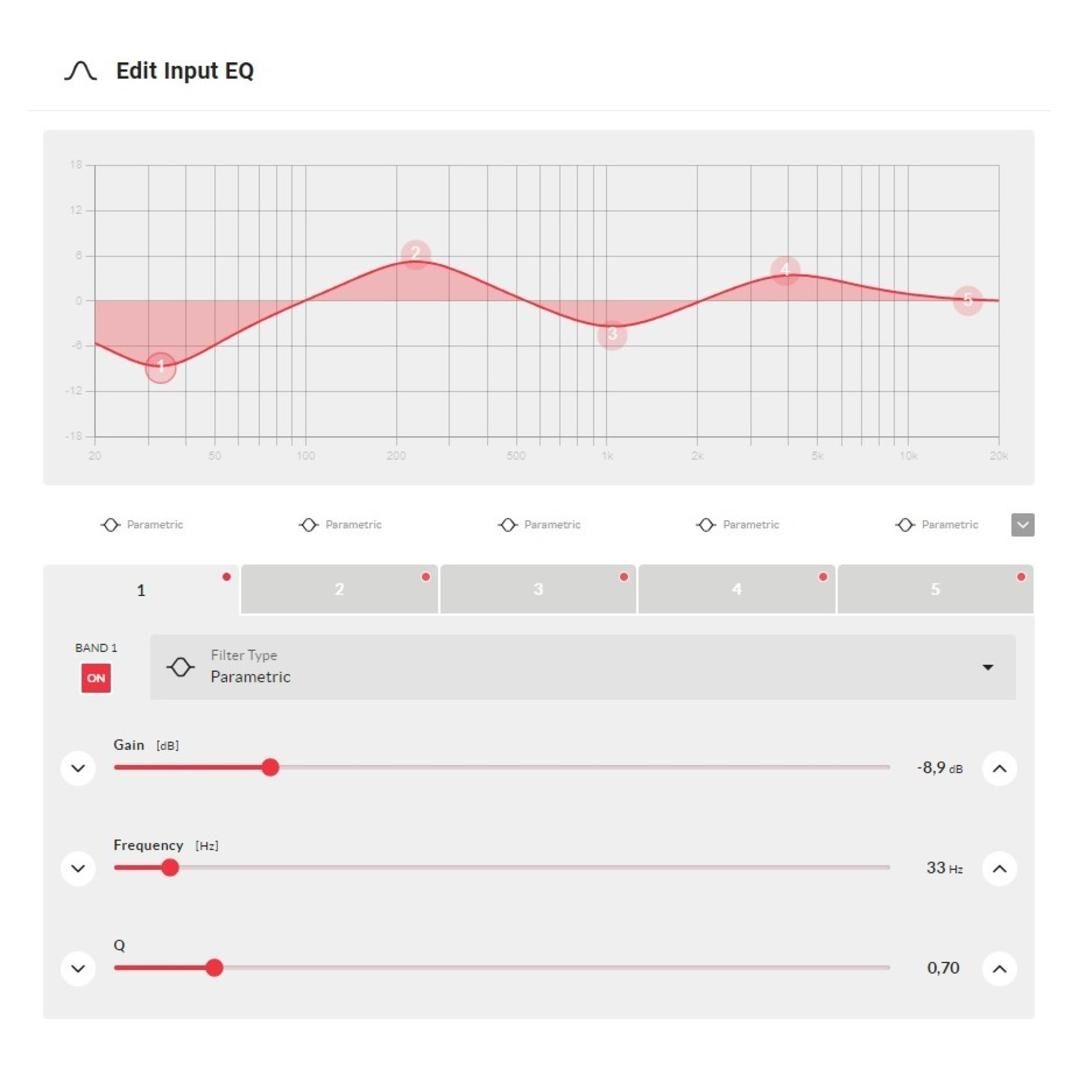Lower Frequency using the down chevron
Viewport: 1080px width, 1080px height.
tap(78, 868)
